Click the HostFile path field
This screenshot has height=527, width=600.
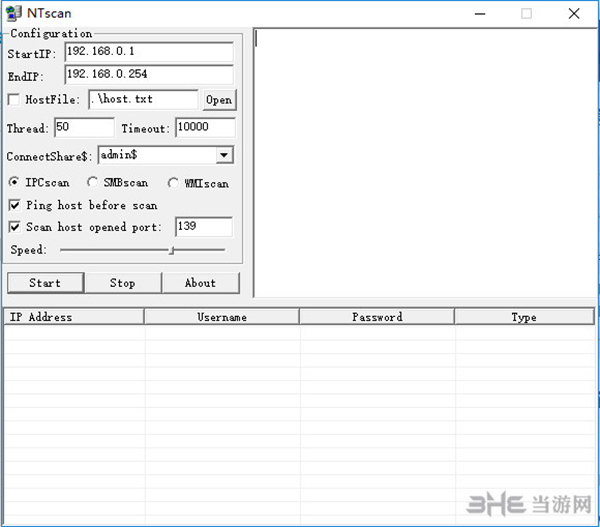(143, 100)
